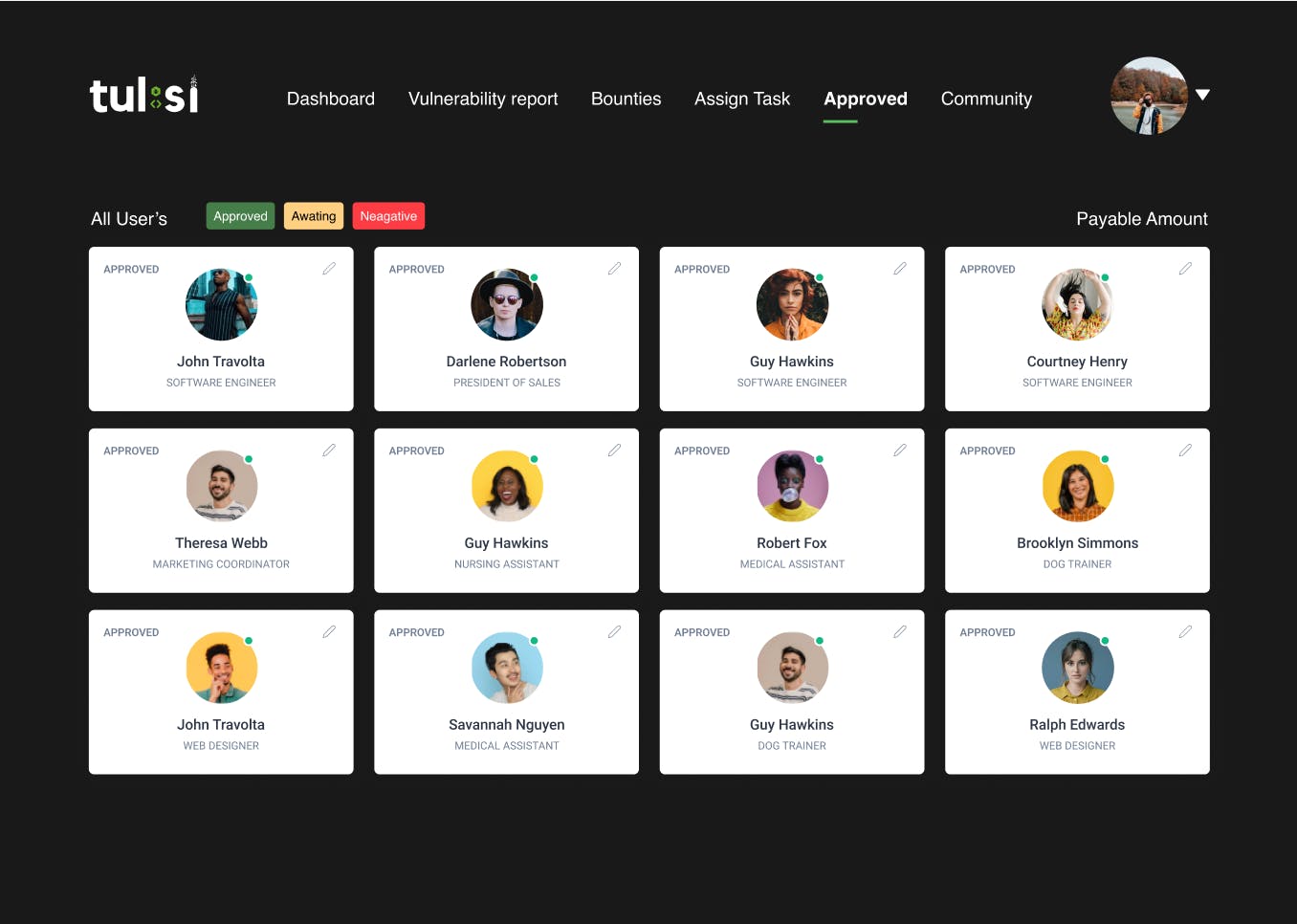
Task: Click the edit pencil on Brooklyn Simmons' card
Action: (x=1185, y=451)
